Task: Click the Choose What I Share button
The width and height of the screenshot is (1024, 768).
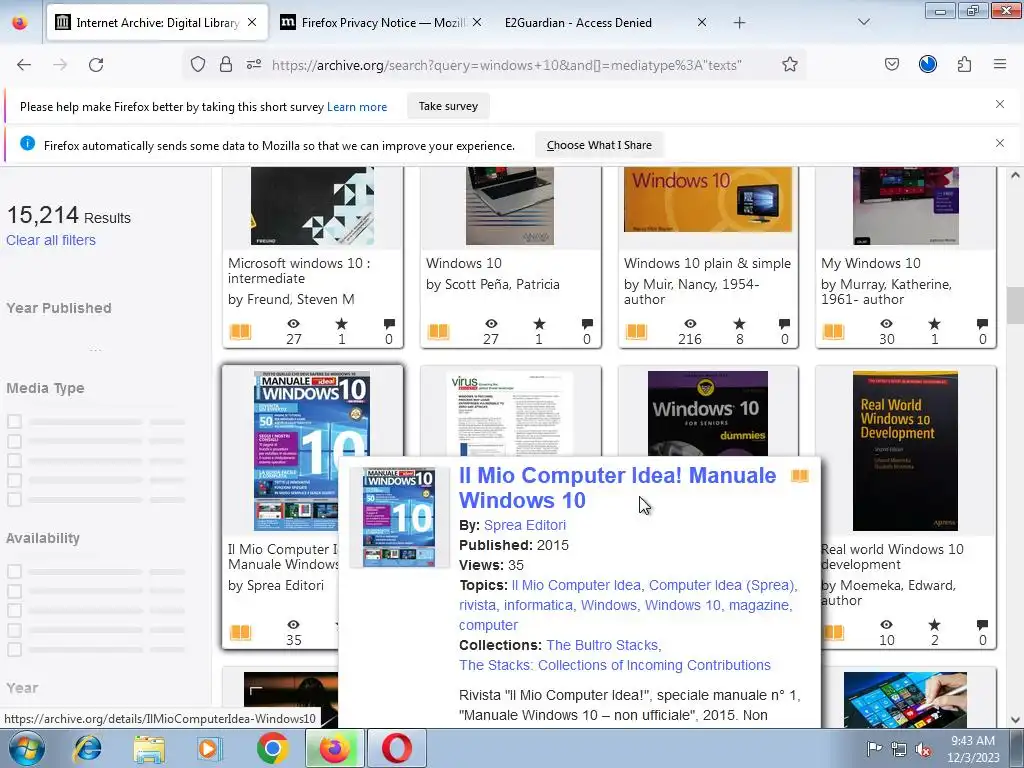Action: pos(599,145)
